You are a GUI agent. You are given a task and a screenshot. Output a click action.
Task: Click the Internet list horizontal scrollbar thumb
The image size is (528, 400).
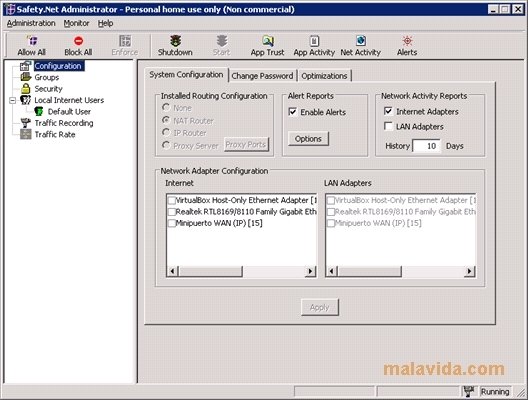[210, 271]
